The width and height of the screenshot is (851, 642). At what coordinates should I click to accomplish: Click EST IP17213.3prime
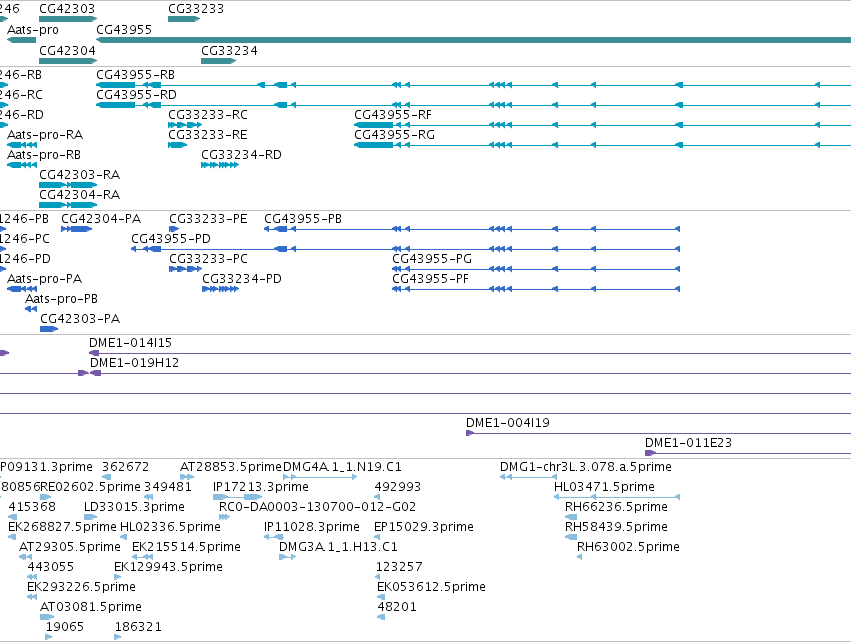(261, 487)
